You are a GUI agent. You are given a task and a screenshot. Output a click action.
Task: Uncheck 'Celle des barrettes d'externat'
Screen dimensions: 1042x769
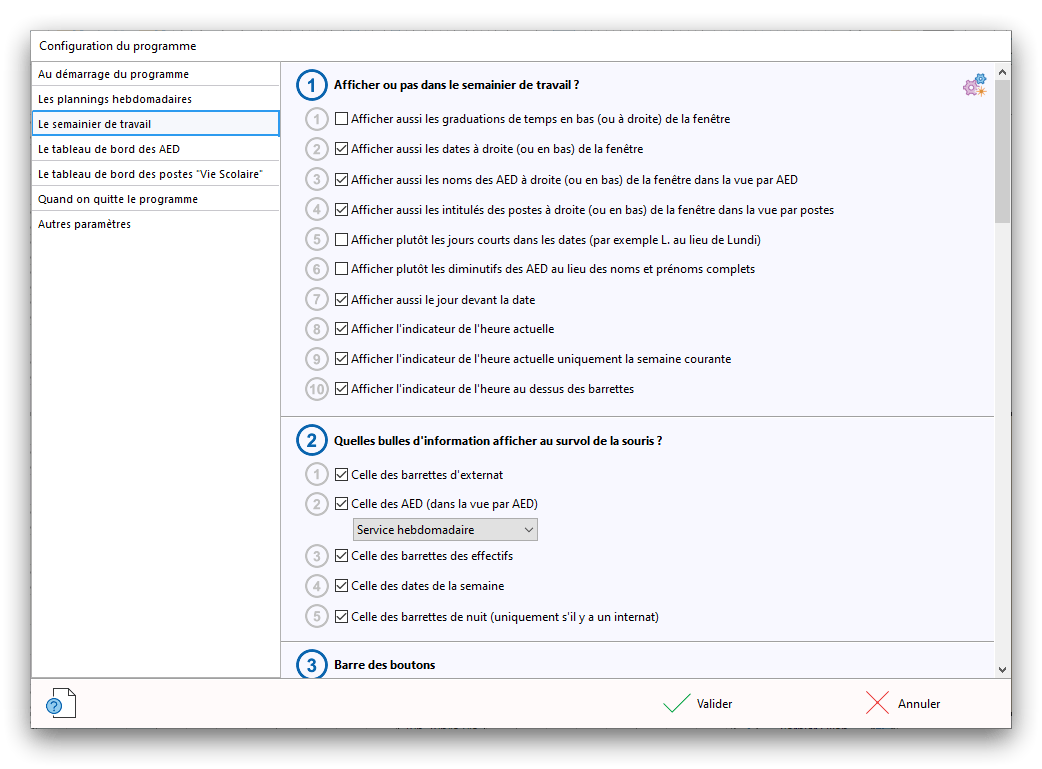point(342,475)
